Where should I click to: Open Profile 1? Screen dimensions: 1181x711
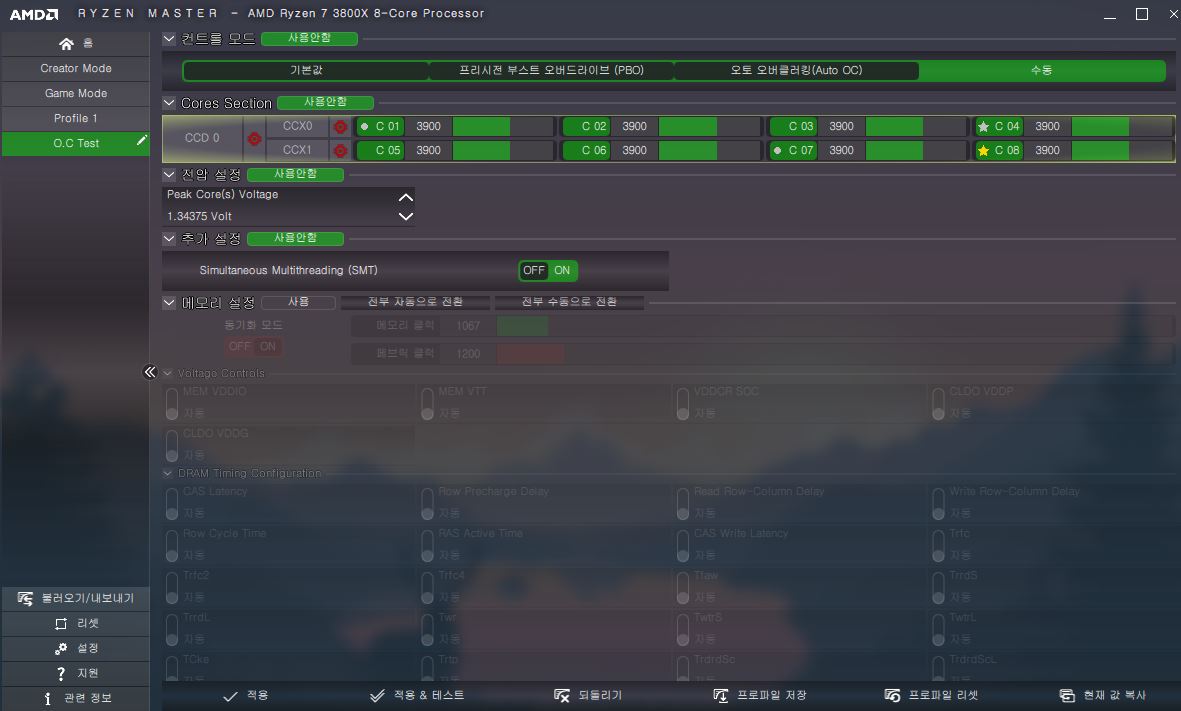75,118
